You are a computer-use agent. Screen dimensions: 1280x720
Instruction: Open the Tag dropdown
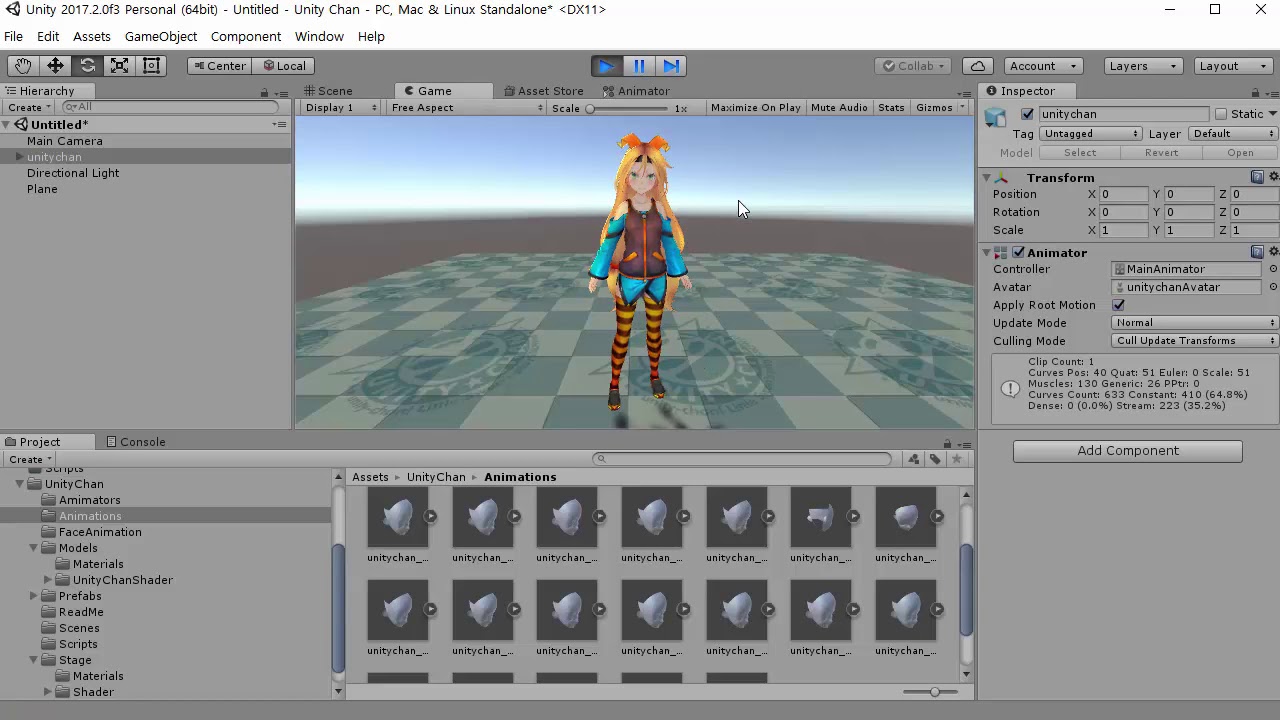pos(1091,134)
